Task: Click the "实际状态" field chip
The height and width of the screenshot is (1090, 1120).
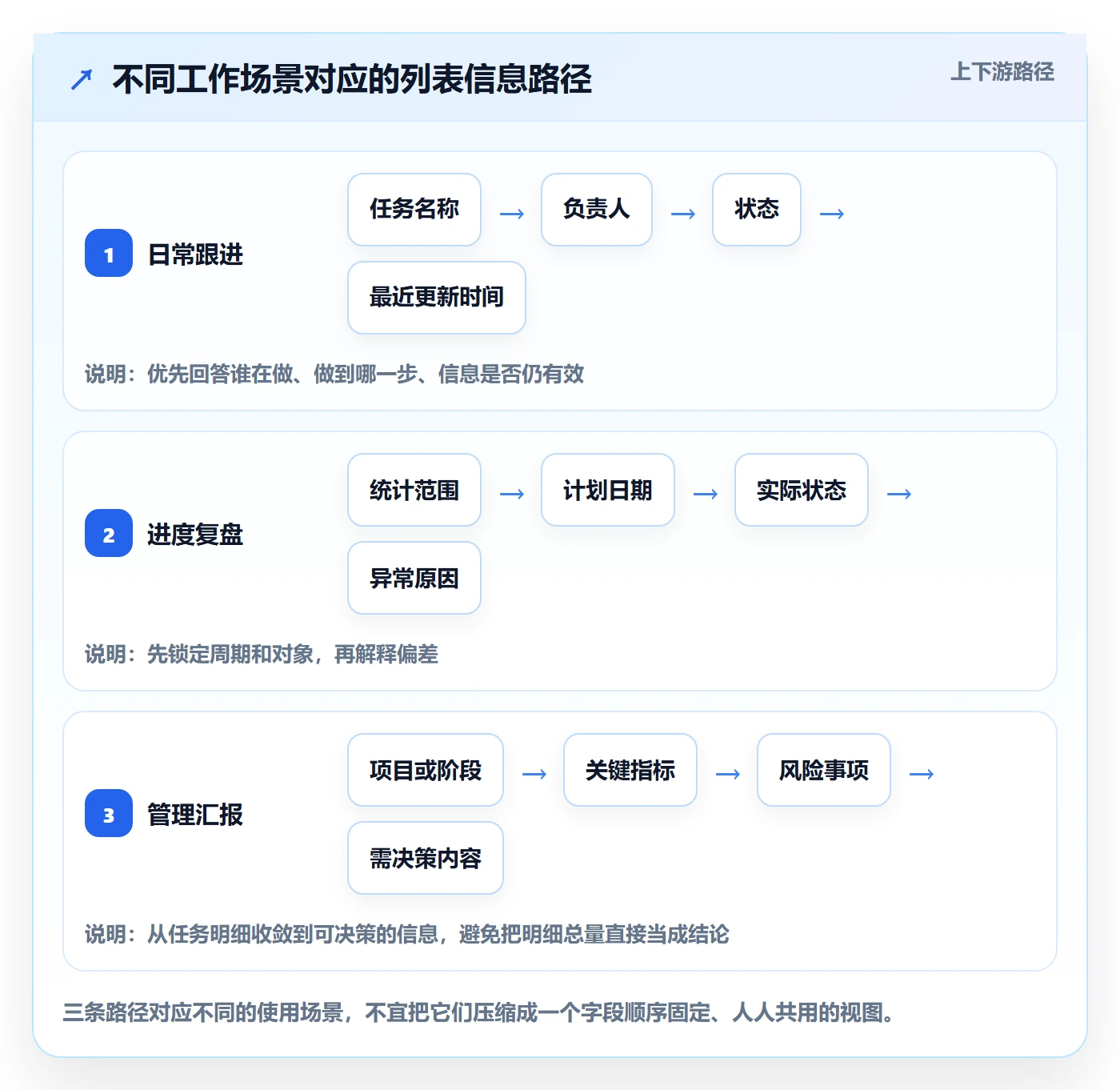Action: pyautogui.click(x=802, y=490)
